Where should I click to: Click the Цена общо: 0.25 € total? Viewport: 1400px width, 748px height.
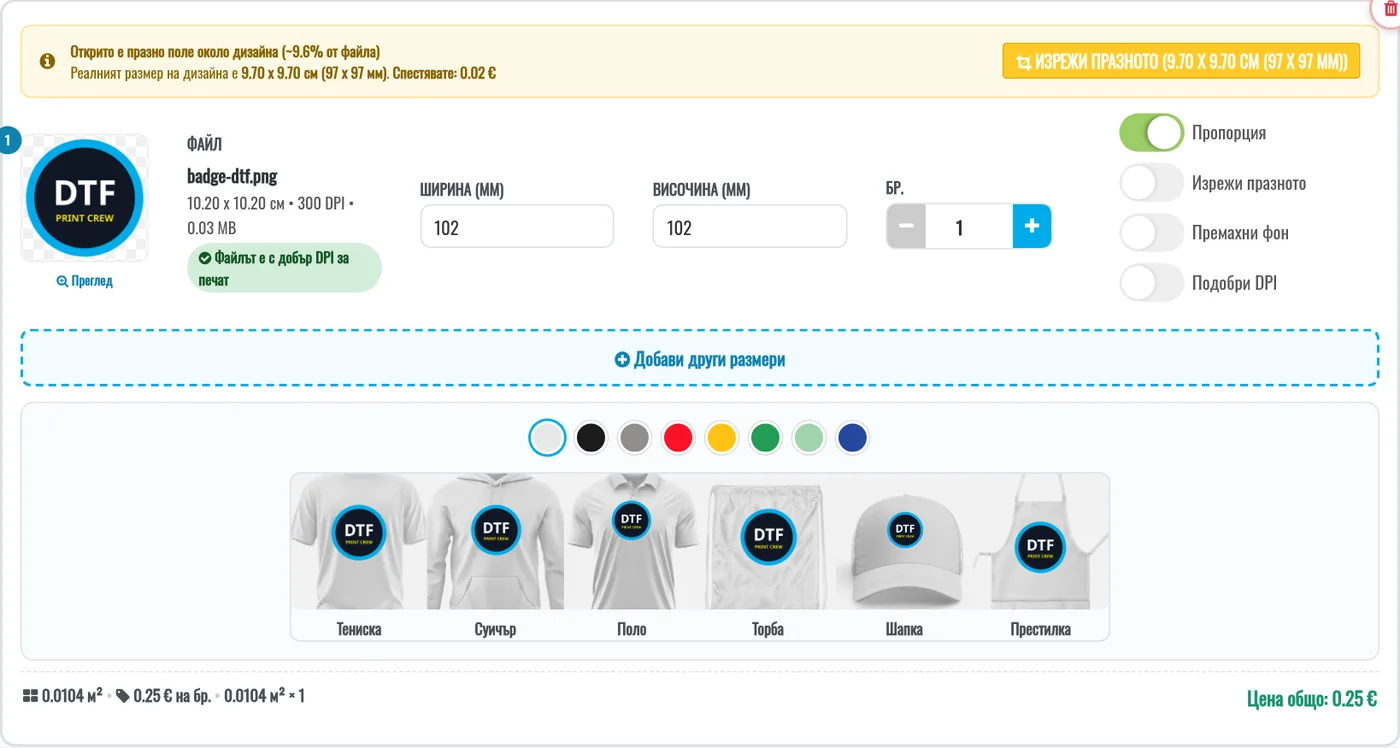[1312, 699]
